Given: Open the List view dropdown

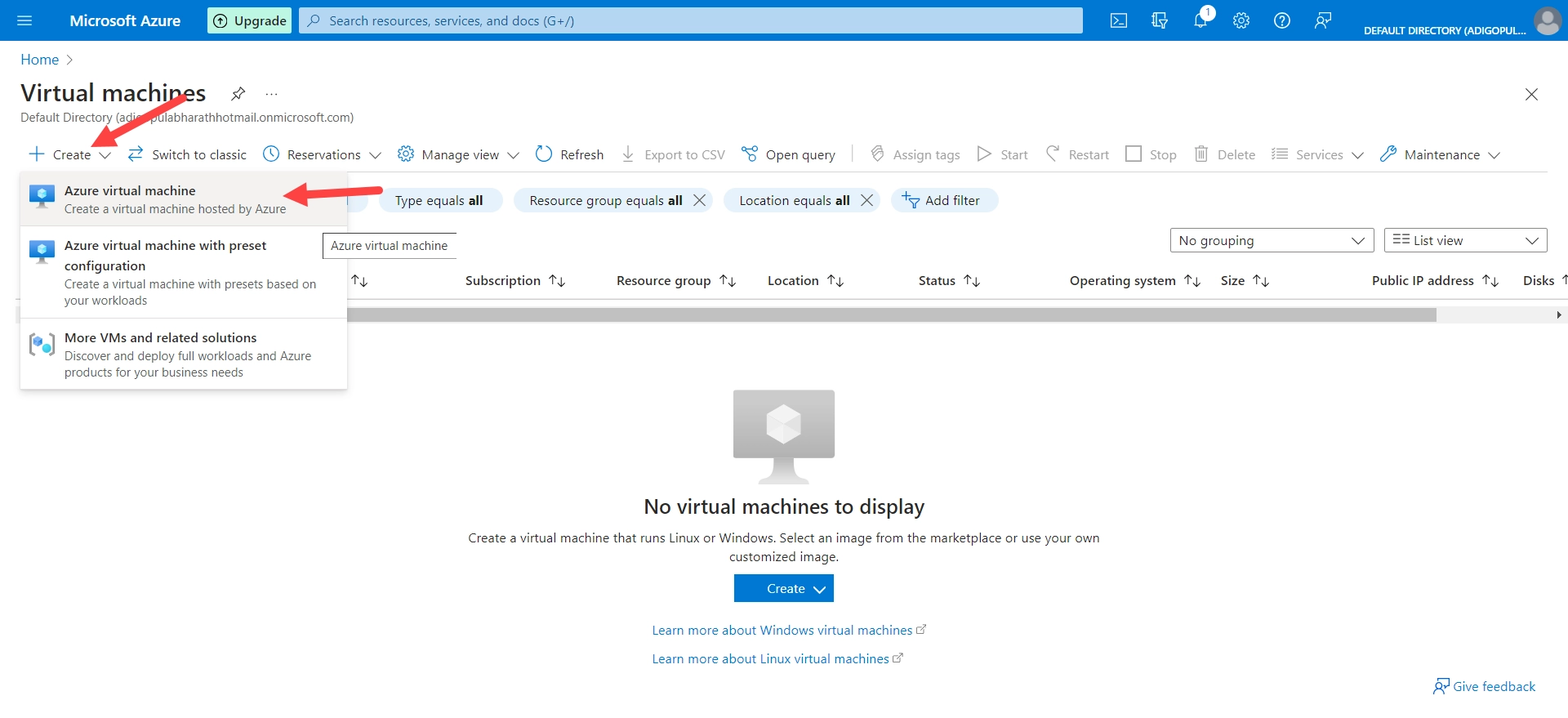Looking at the screenshot, I should 1465,240.
